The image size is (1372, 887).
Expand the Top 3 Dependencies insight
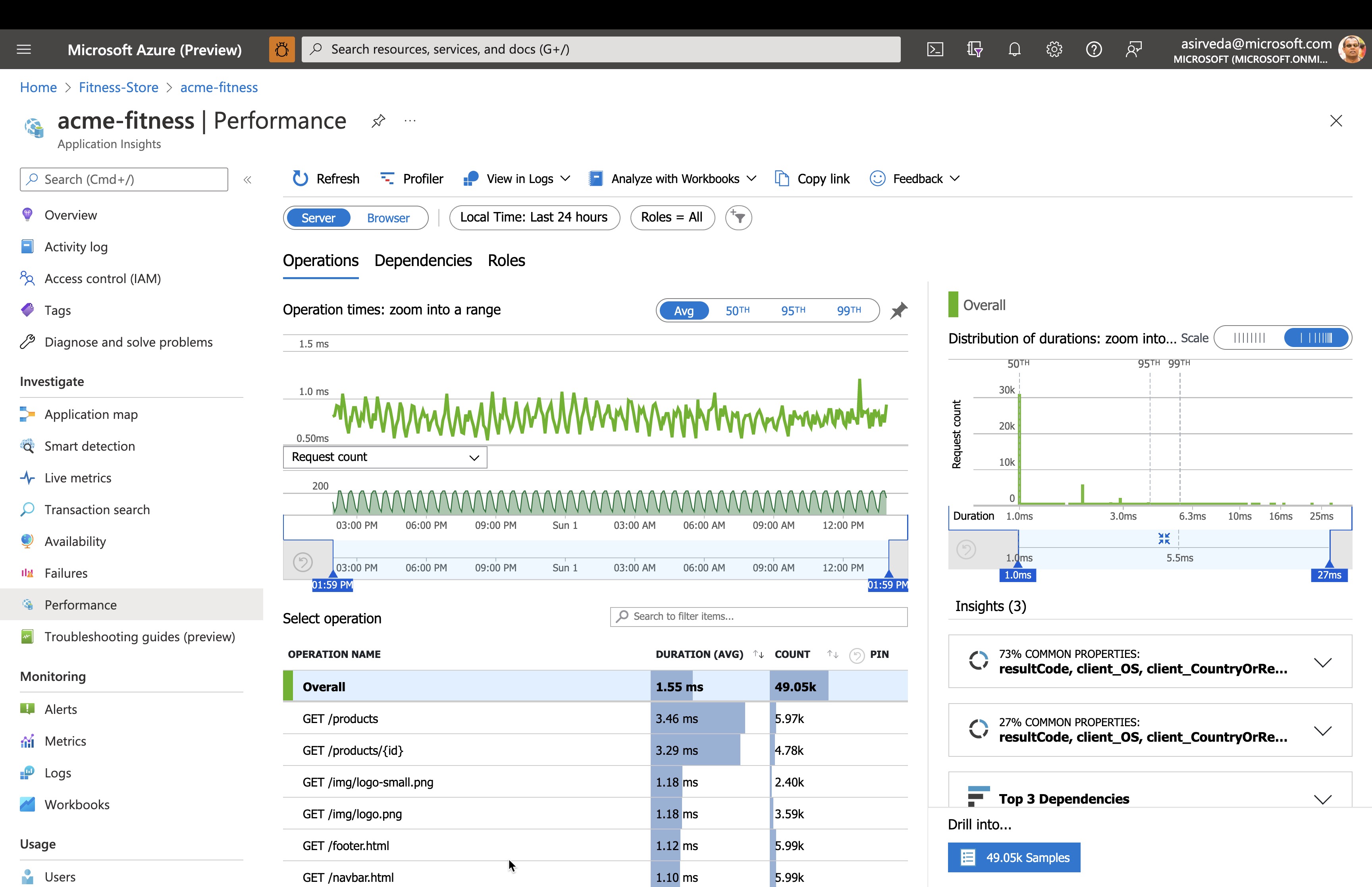tap(1322, 799)
